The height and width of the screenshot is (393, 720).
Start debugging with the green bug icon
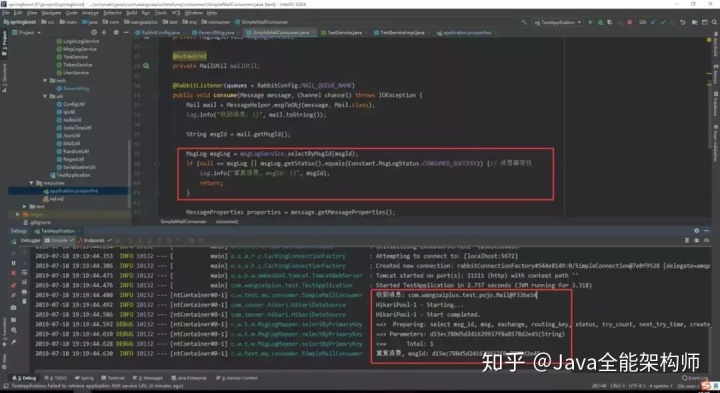coord(600,22)
